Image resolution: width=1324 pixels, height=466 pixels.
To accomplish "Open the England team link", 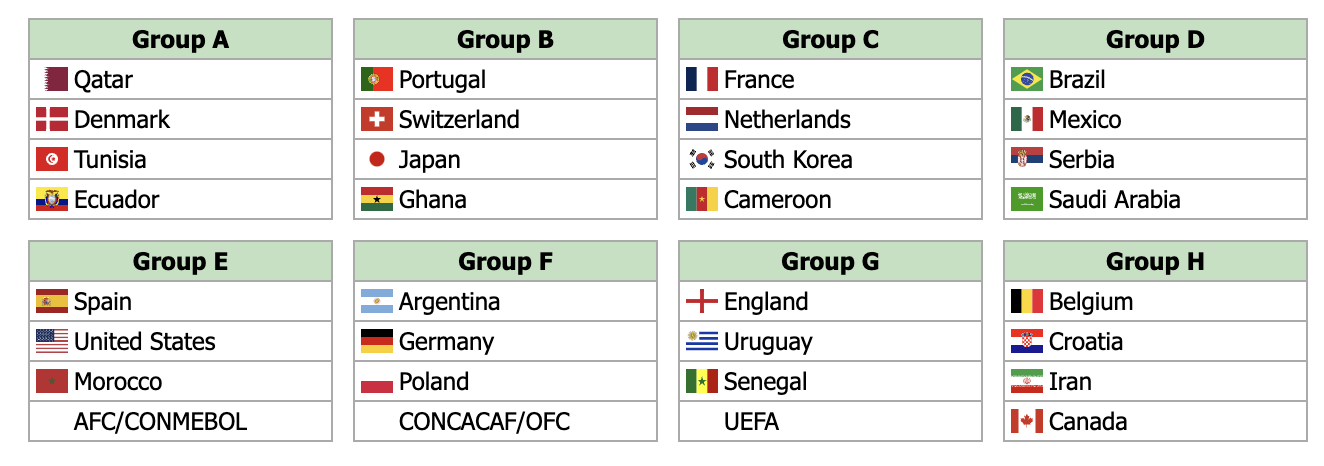I will click(765, 301).
